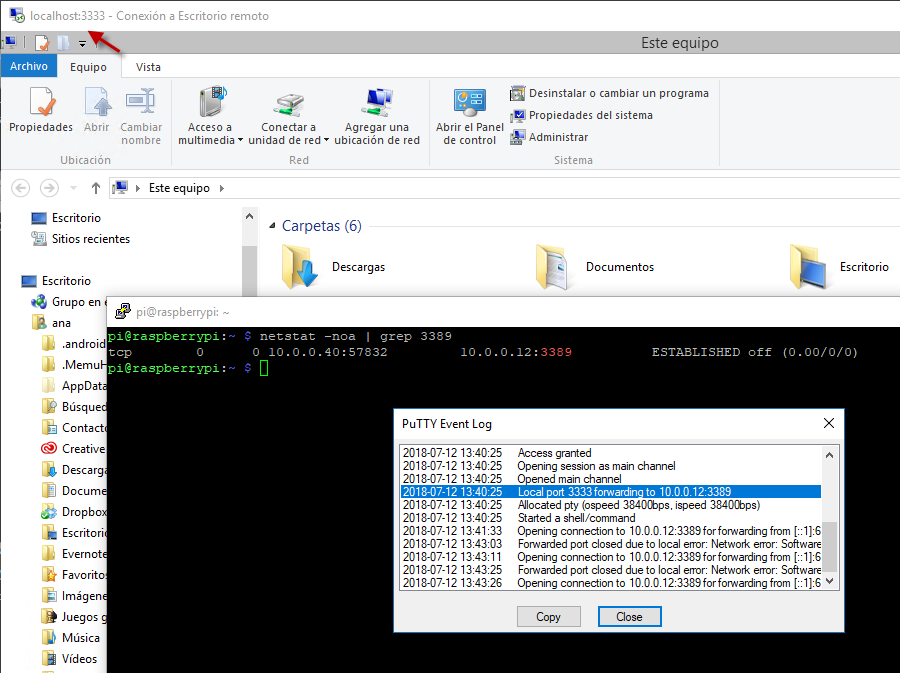Screen dimensions: 900x673
Task: Click event log scroll down arrow
Action: 829,581
